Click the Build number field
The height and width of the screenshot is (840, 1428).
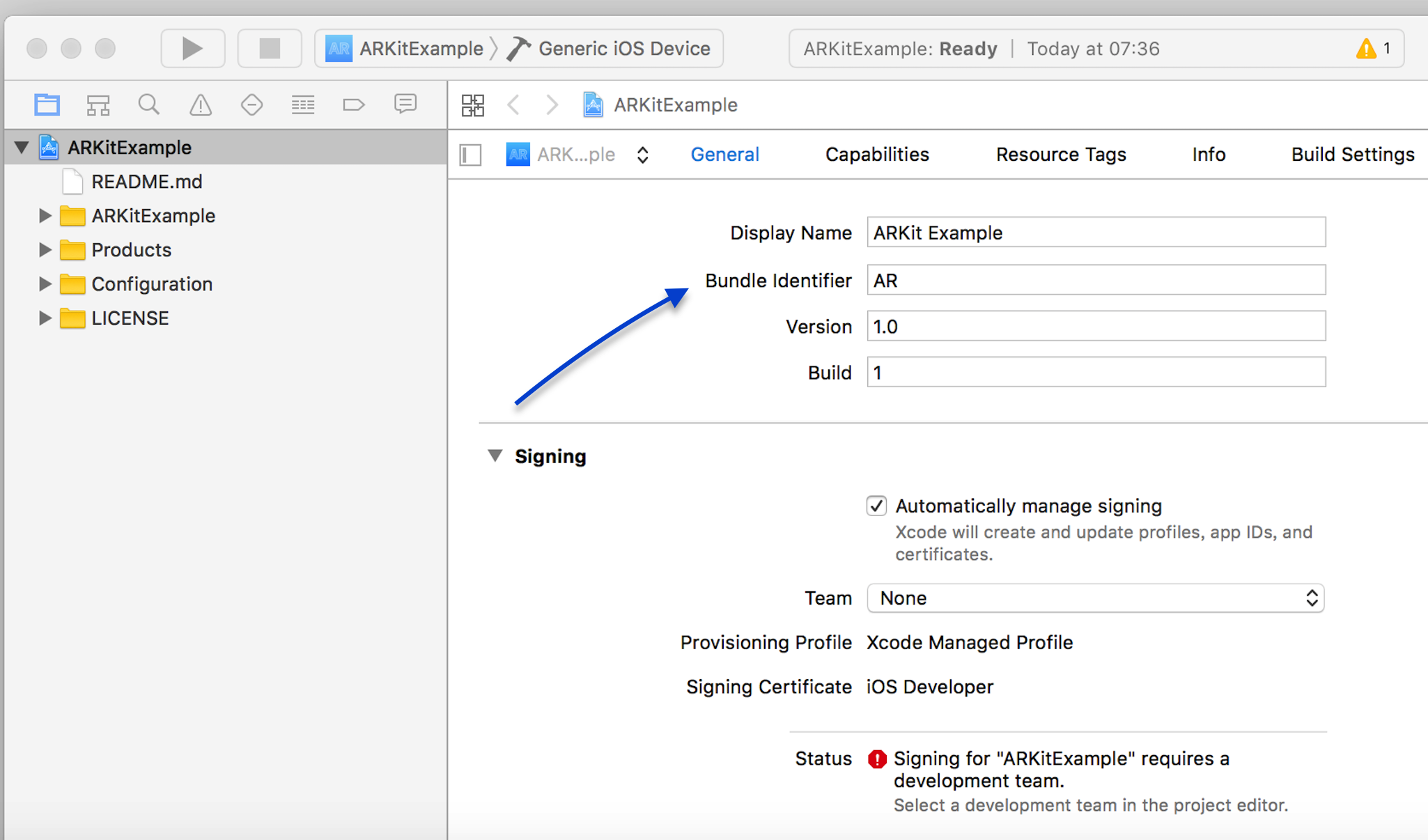(1096, 372)
